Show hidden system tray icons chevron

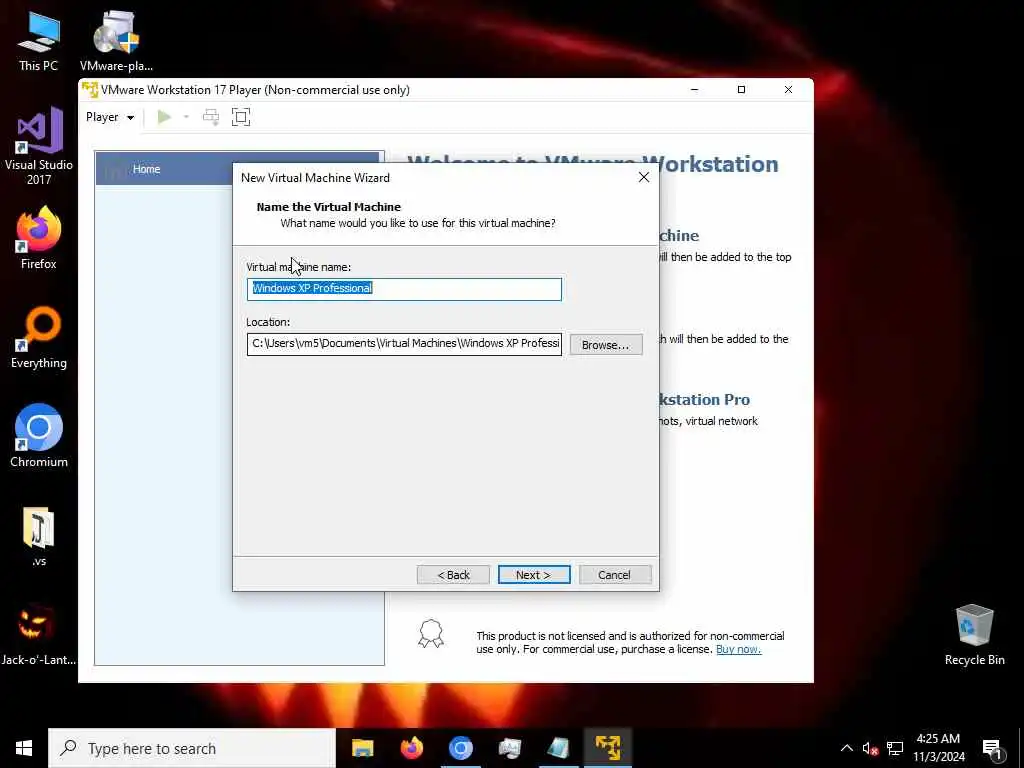click(846, 748)
